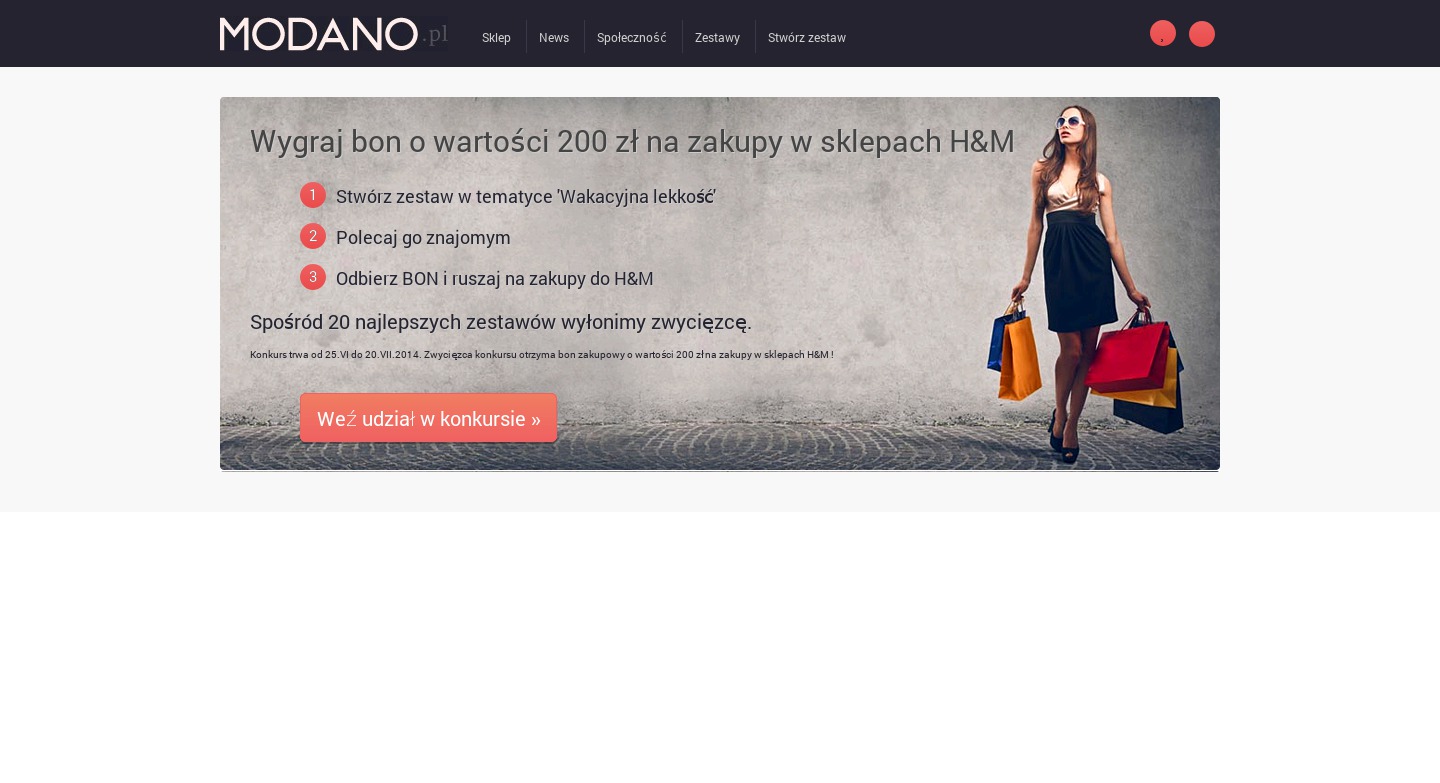
Task: Click the MODANO.pl logo
Action: coord(334,34)
